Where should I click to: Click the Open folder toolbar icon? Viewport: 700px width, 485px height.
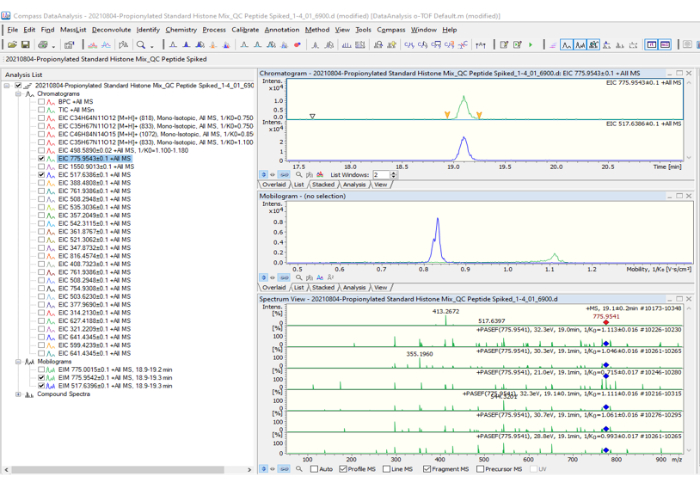(12, 45)
